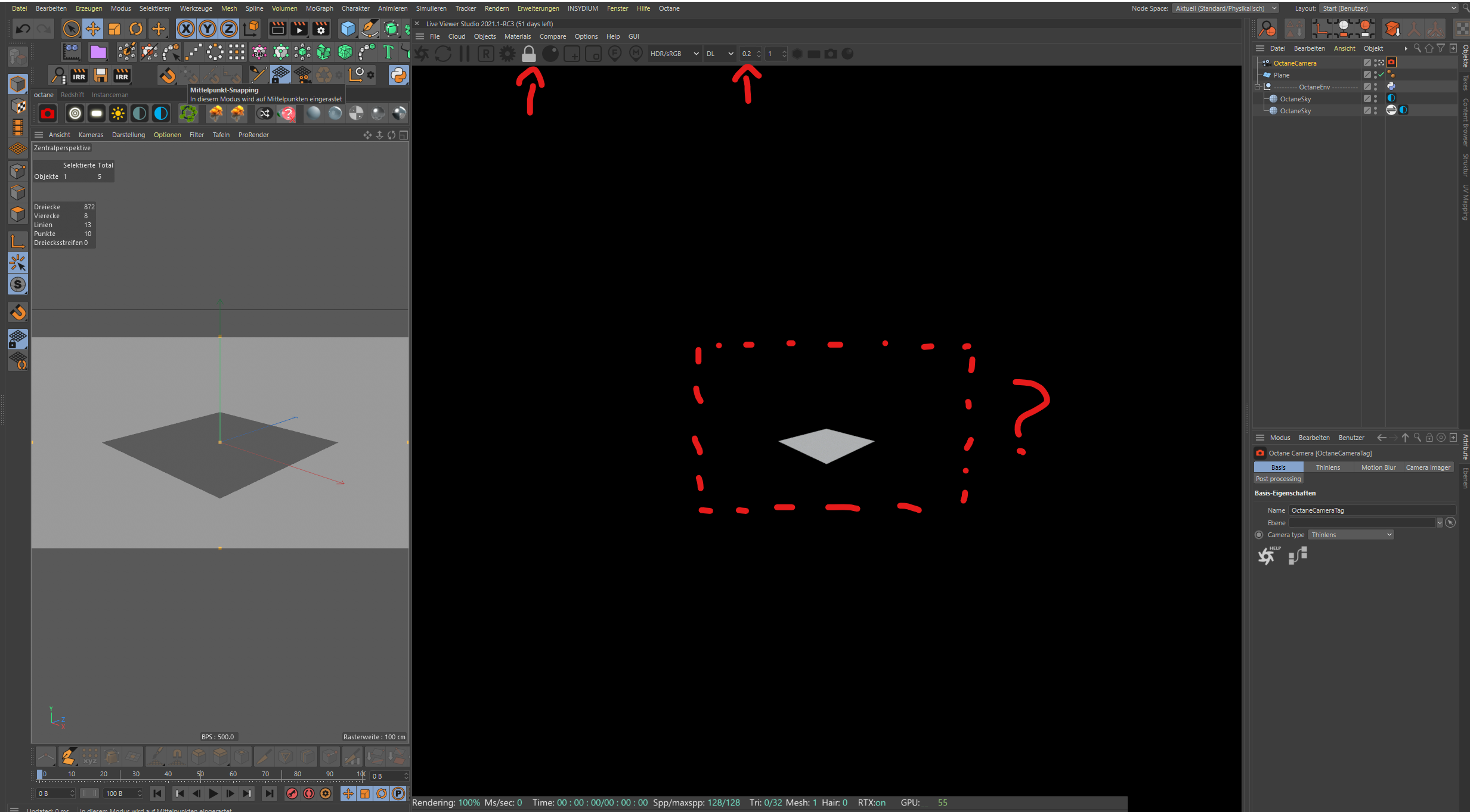
Task: Click the lock resolution icon in Live Viewer
Action: pos(528,54)
